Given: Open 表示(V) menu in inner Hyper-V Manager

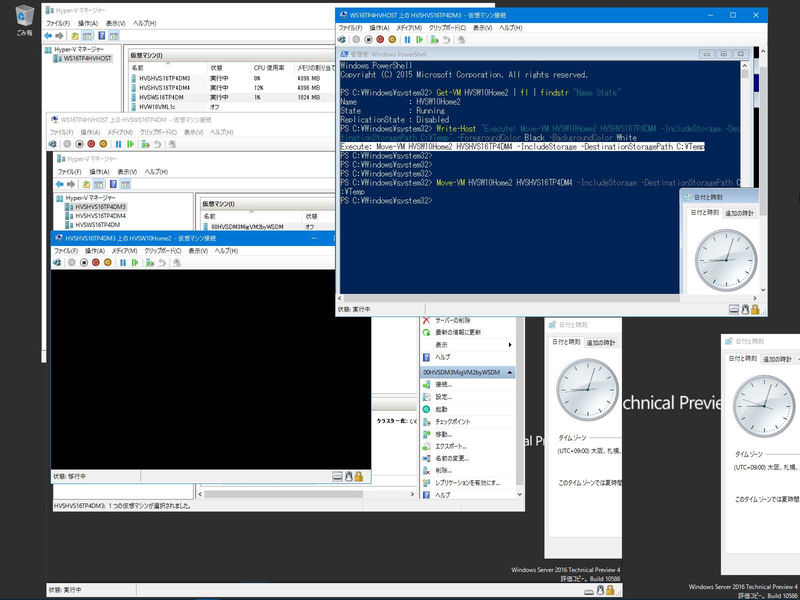Looking at the screenshot, I should (127, 171).
